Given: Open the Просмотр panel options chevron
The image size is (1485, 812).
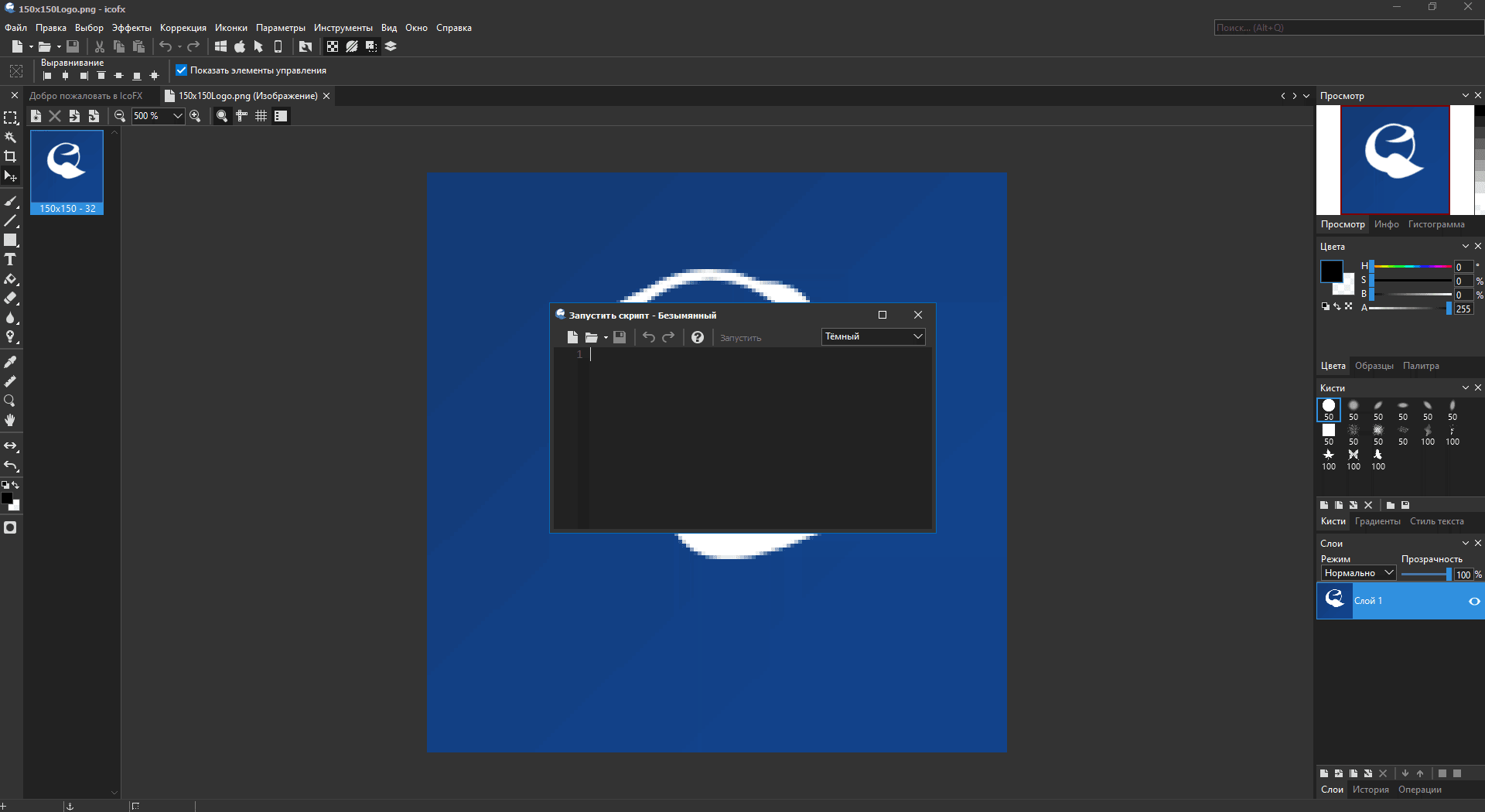Looking at the screenshot, I should pos(1465,95).
